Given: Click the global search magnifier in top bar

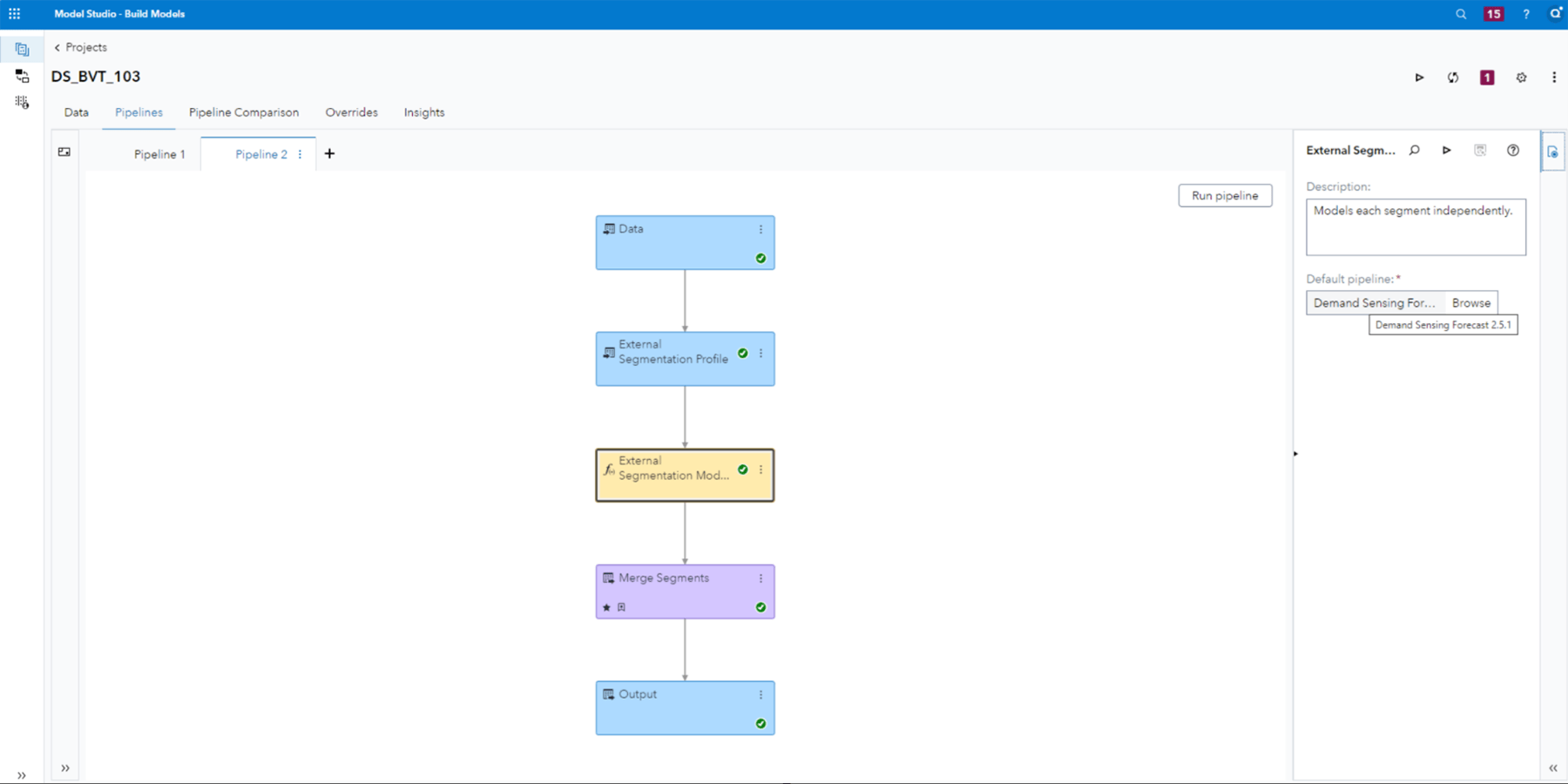Looking at the screenshot, I should [1461, 14].
